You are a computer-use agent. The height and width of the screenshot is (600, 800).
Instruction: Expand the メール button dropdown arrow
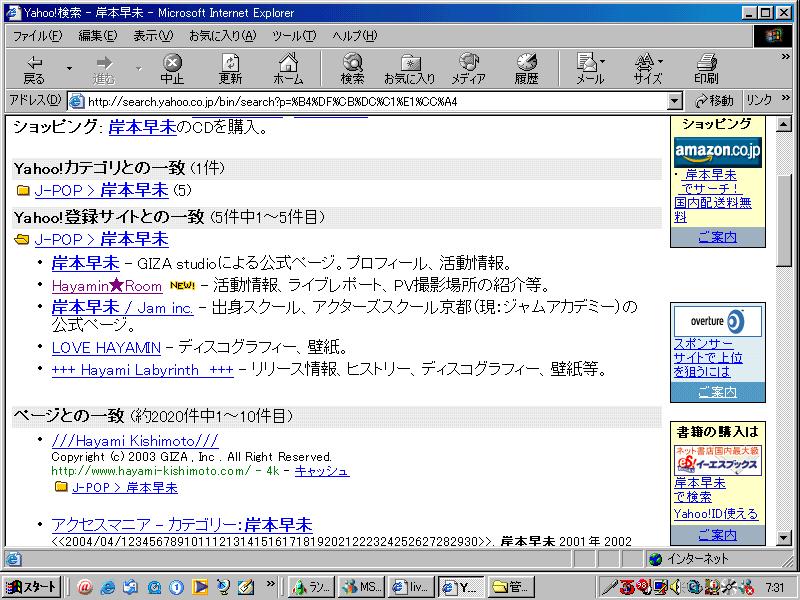point(603,62)
